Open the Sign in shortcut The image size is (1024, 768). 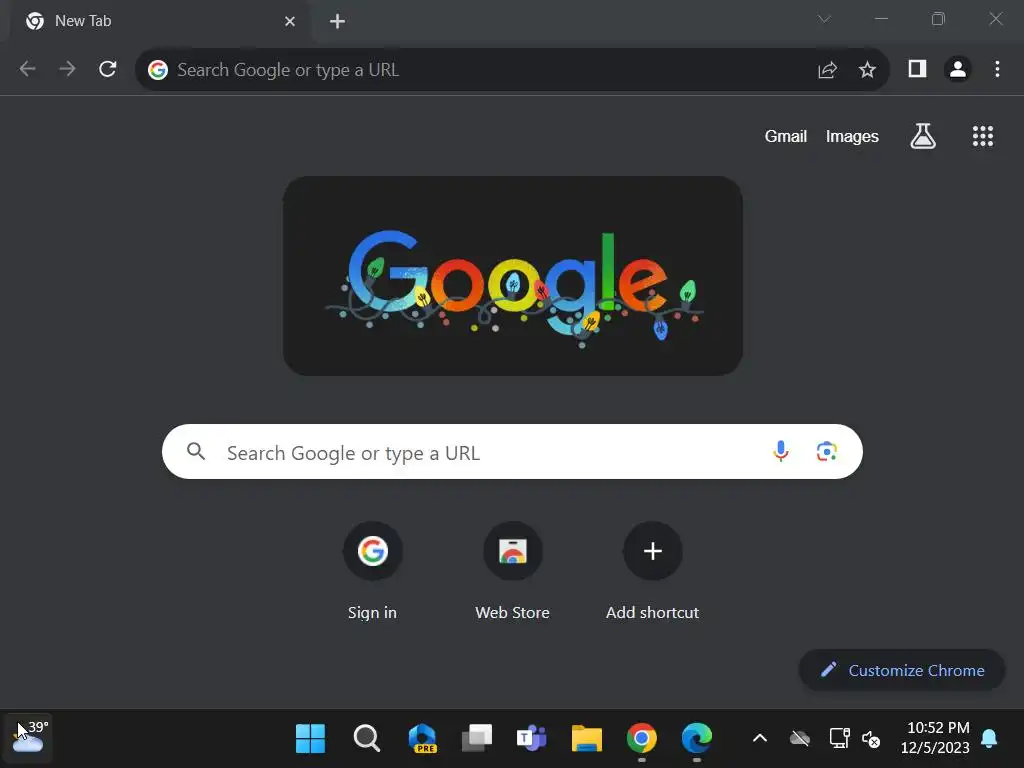tap(372, 571)
